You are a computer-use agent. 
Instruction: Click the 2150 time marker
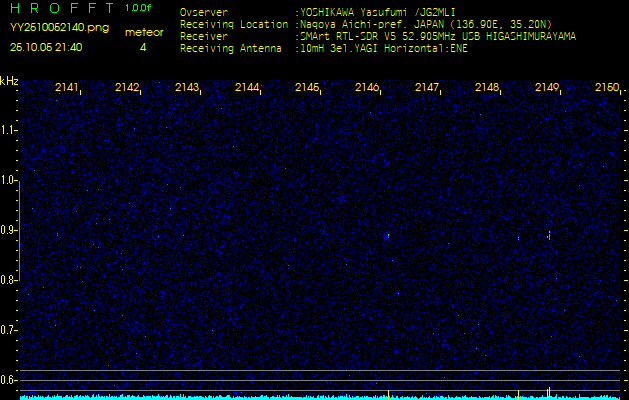606,88
